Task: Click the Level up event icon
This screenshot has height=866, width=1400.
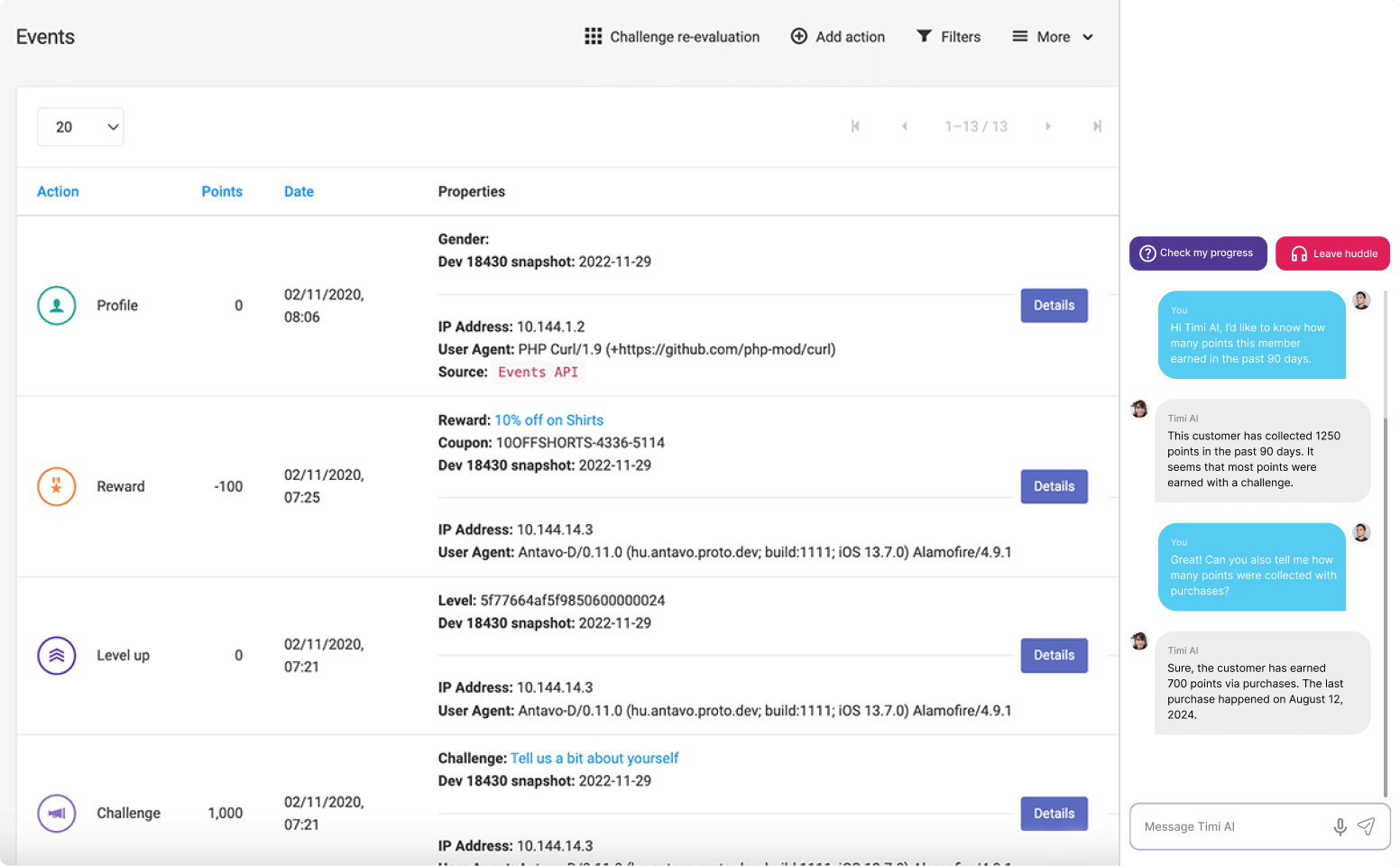Action: [56, 656]
